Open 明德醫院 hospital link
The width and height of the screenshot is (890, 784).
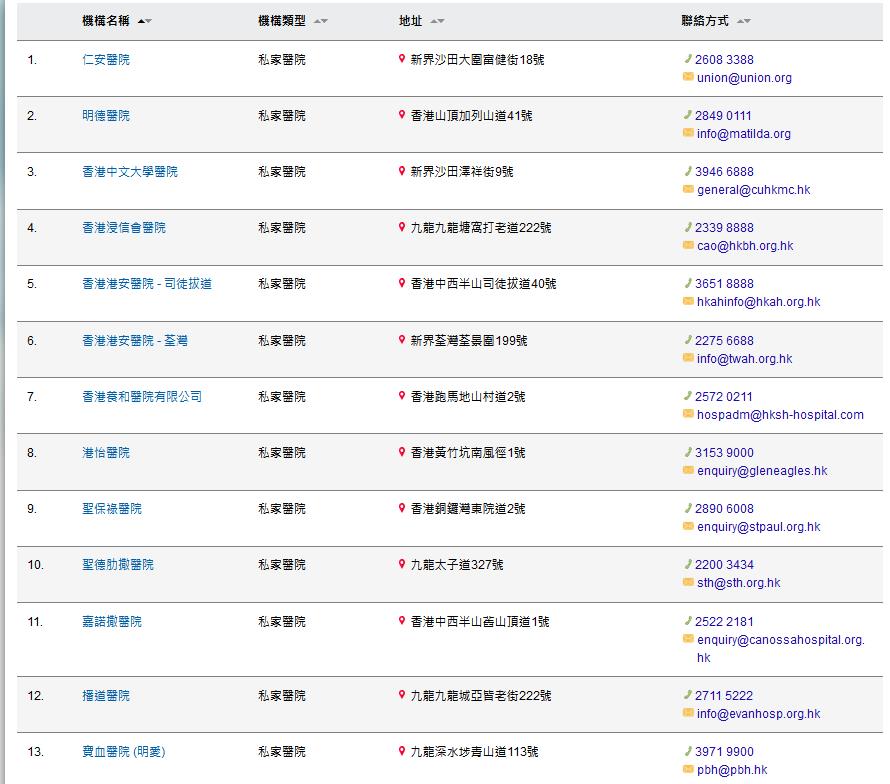(x=106, y=116)
